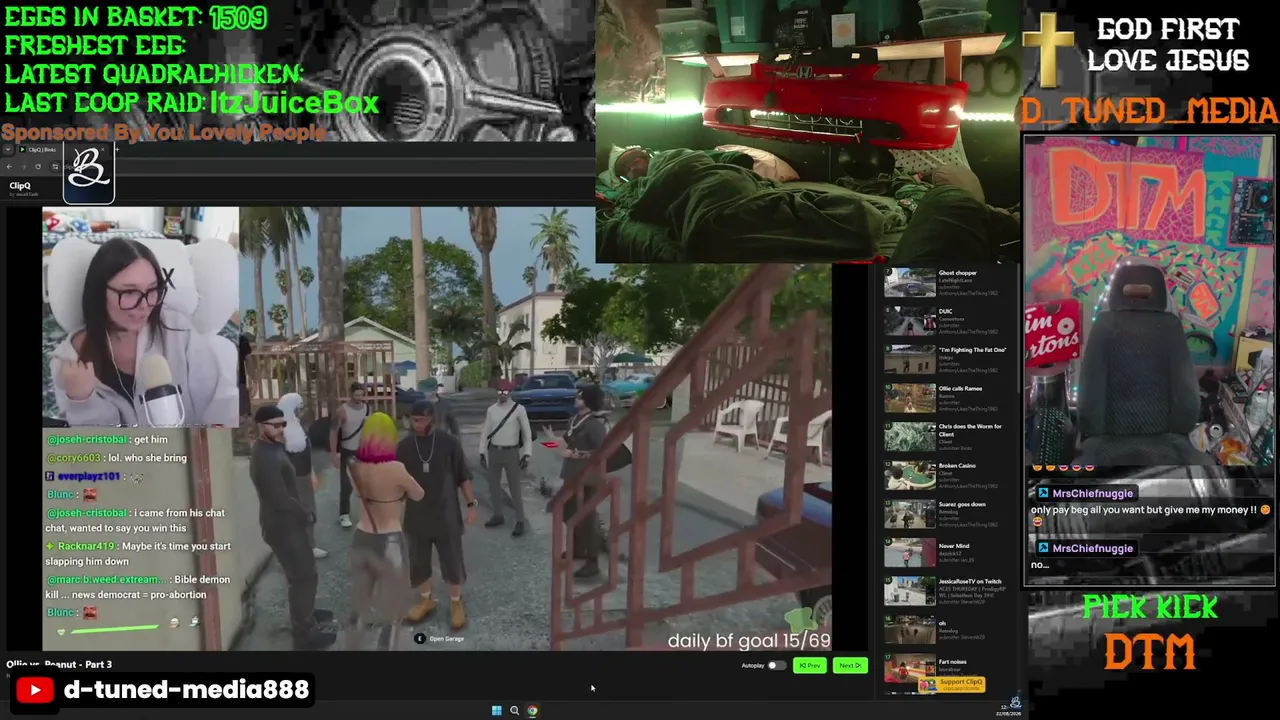The image size is (1280, 720).
Task: Go forward in the browser
Action: click(23, 166)
